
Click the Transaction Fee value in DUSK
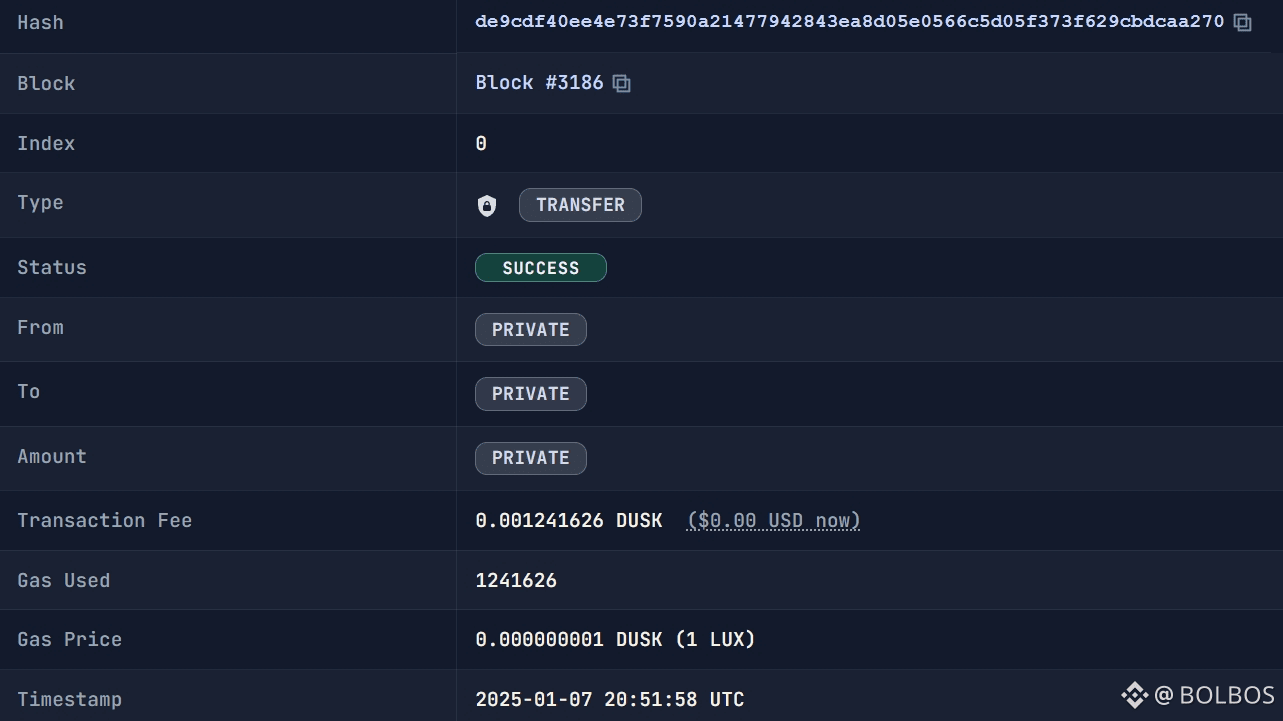pyautogui.click(x=569, y=521)
